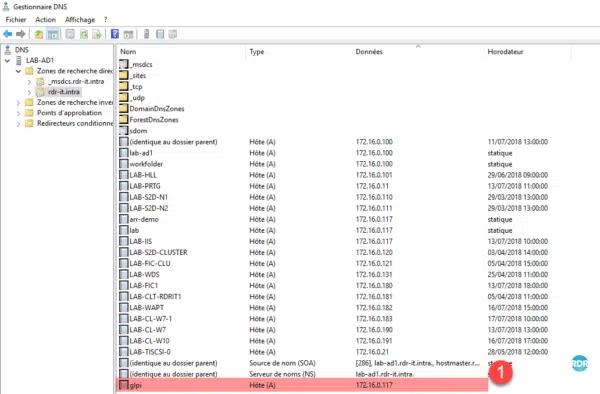
Task: Open the ? help menu
Action: tap(106, 20)
